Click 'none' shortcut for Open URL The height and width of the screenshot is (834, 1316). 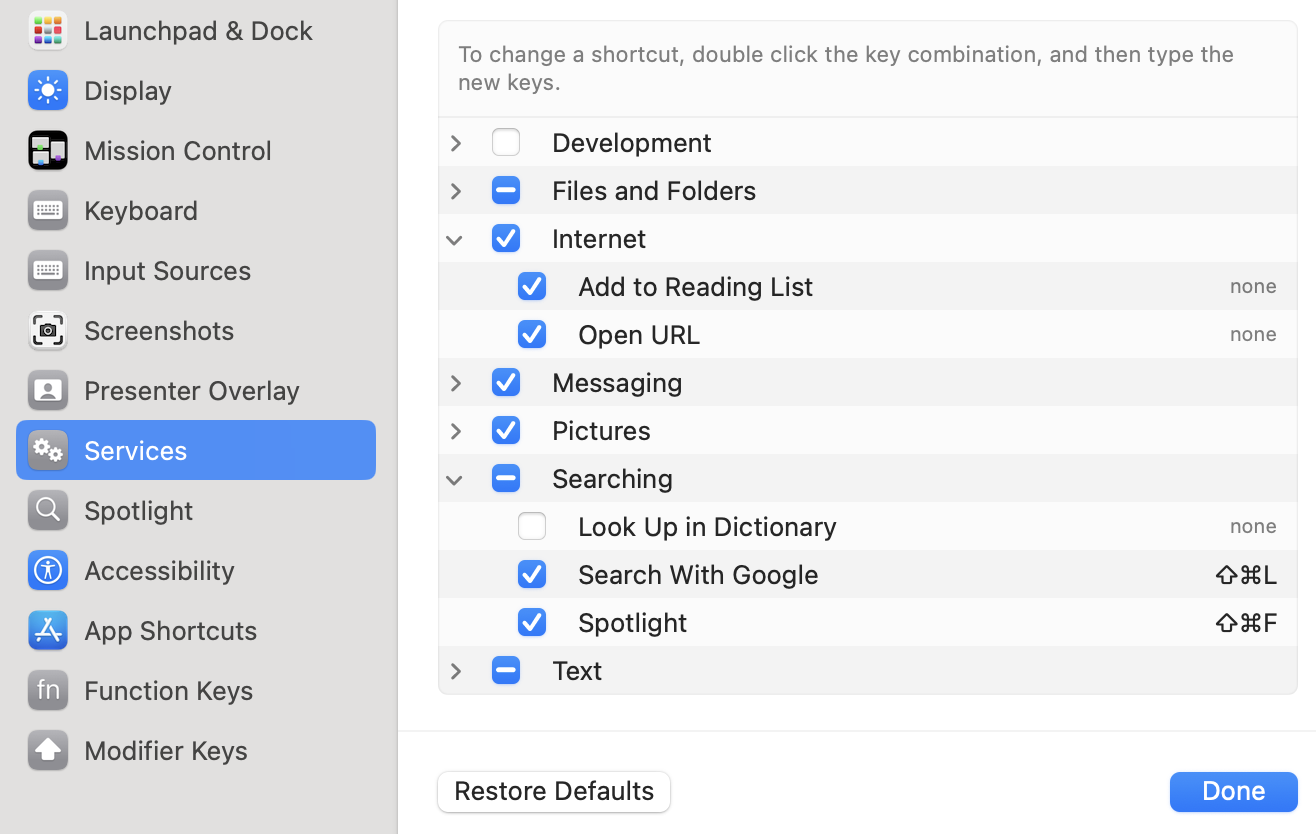coord(1253,334)
